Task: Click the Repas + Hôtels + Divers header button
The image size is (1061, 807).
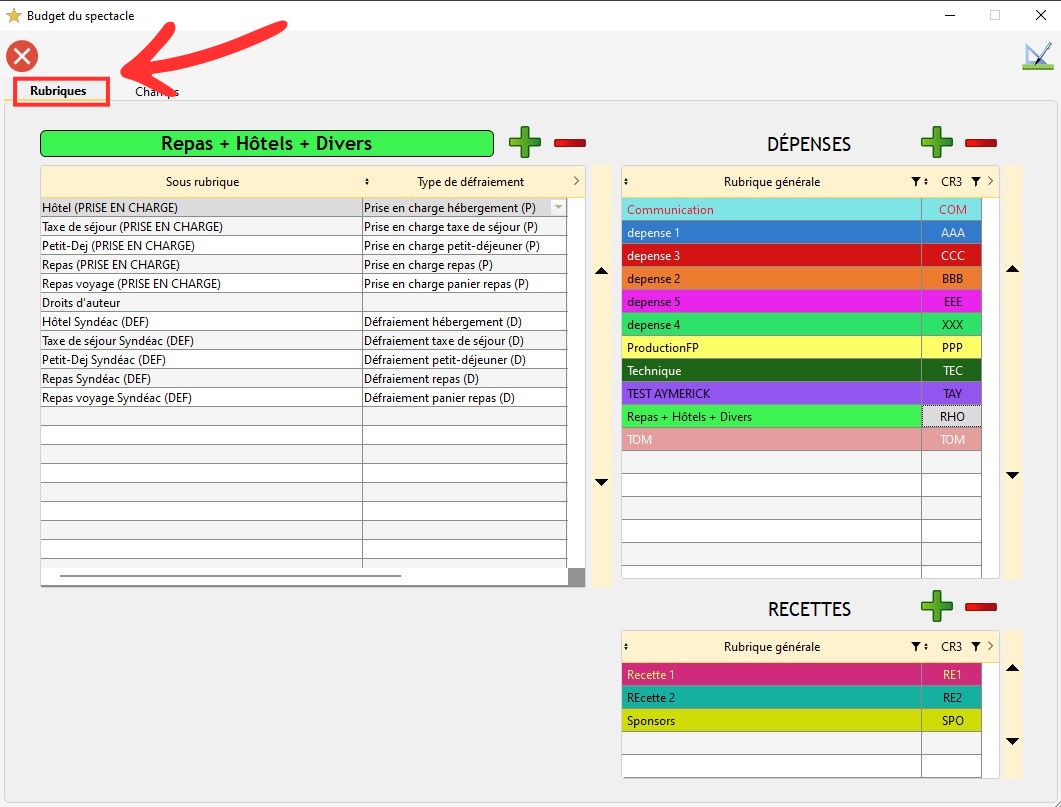Action: coord(267,143)
